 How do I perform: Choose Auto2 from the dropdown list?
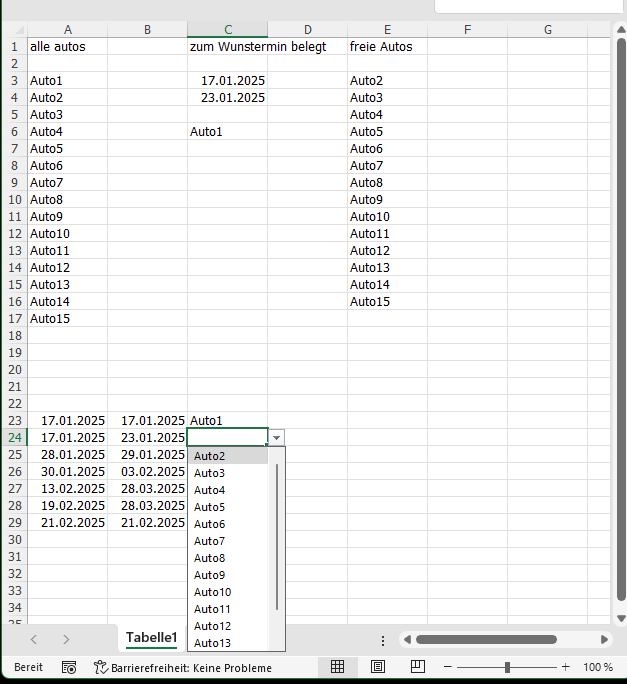coord(228,456)
